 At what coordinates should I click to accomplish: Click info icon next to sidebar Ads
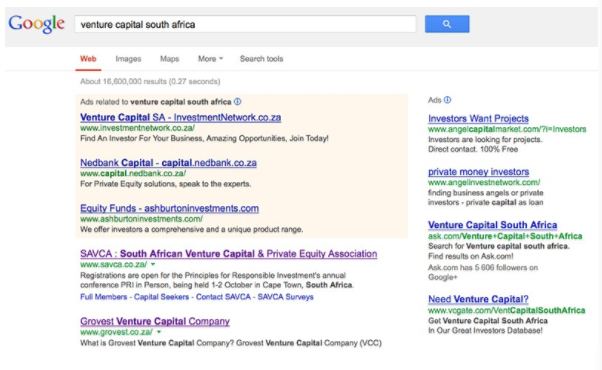point(447,100)
